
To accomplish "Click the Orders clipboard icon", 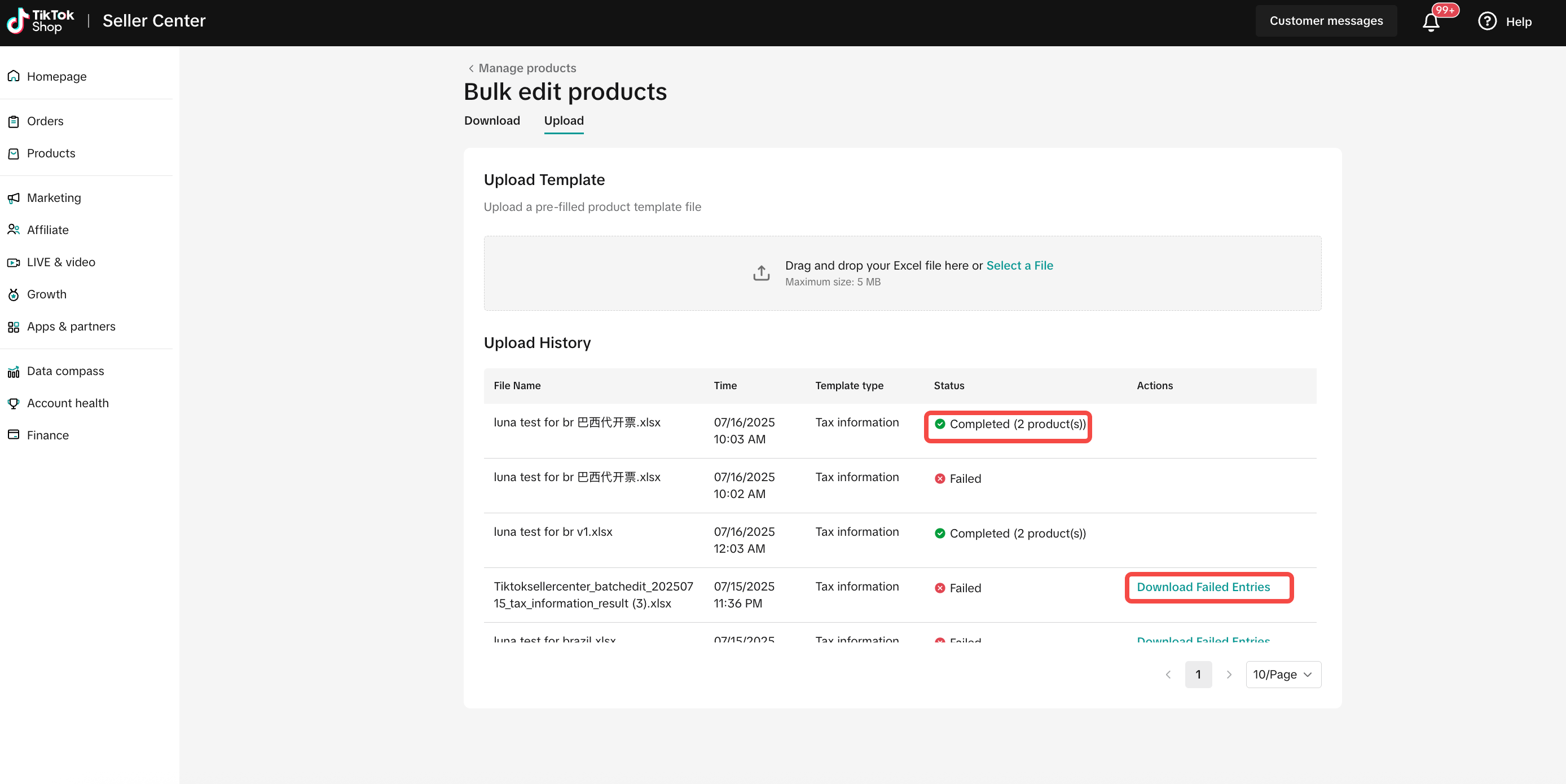I will pos(14,121).
